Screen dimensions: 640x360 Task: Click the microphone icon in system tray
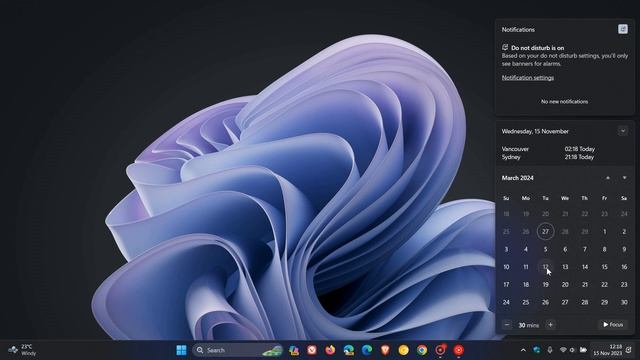click(x=550, y=350)
